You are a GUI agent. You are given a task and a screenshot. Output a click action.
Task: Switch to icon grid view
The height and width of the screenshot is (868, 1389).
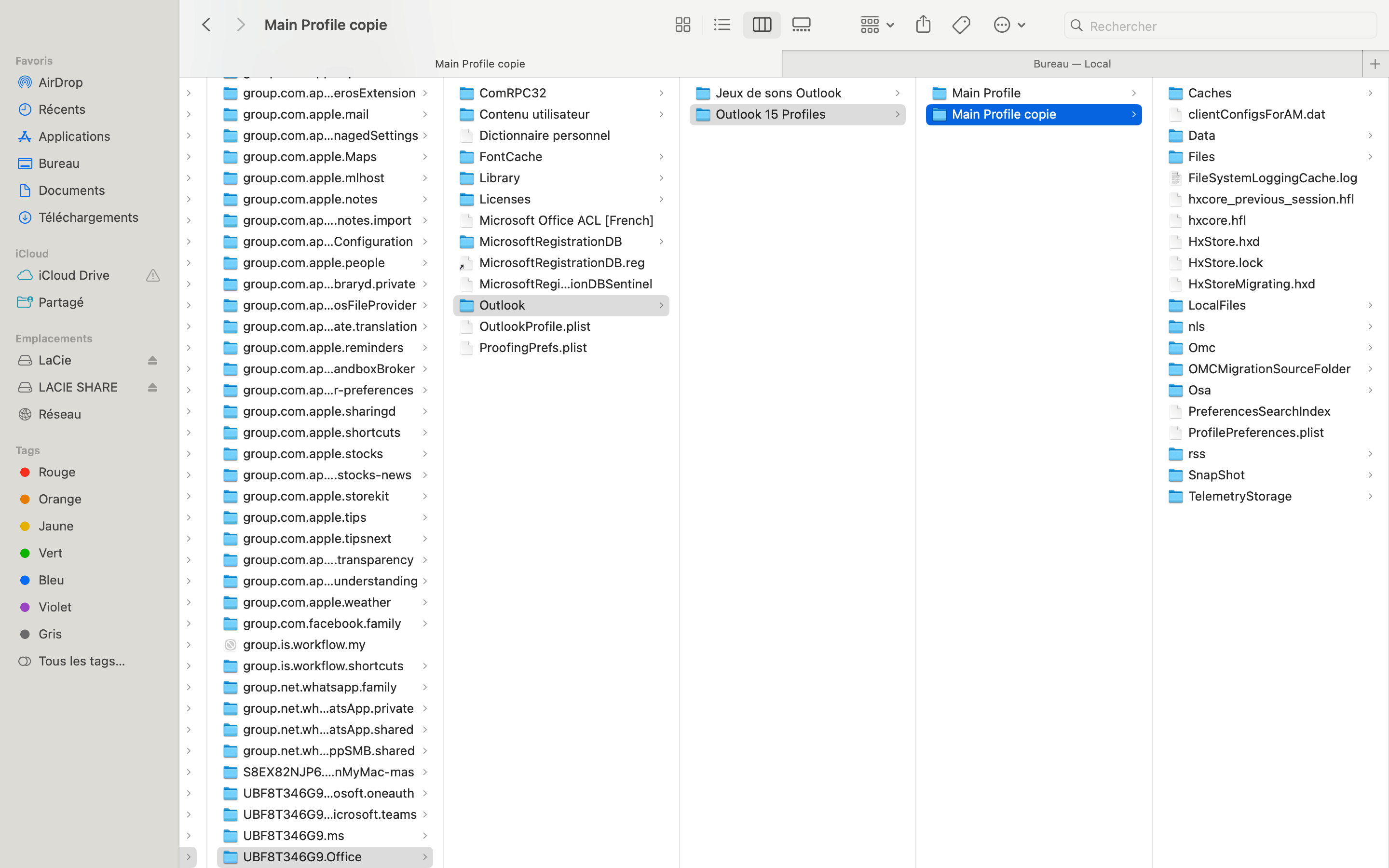(x=682, y=25)
